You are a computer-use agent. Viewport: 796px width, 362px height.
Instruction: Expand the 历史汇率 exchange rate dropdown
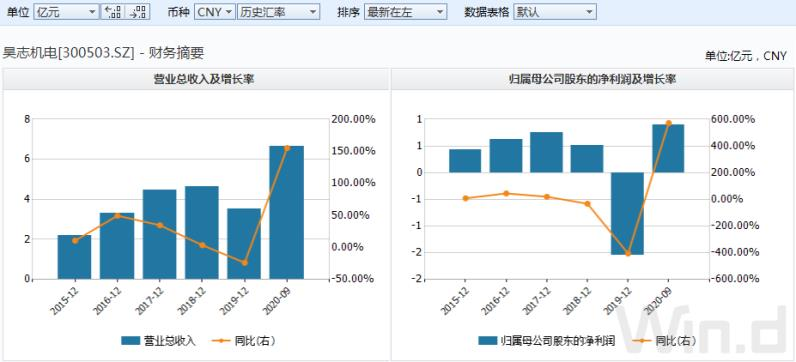click(x=278, y=12)
